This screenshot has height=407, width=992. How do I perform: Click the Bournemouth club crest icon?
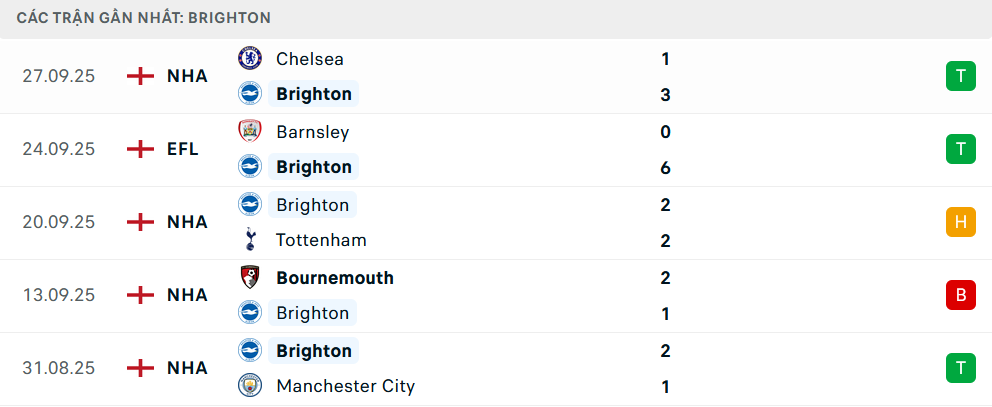[x=249, y=278]
